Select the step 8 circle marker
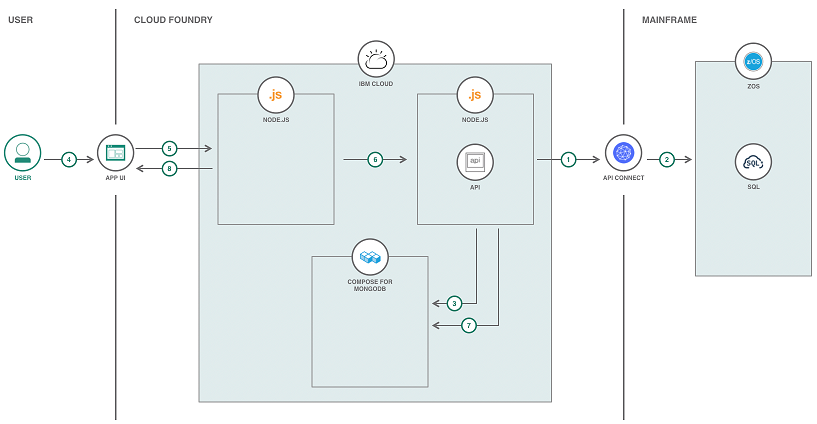 click(169, 169)
